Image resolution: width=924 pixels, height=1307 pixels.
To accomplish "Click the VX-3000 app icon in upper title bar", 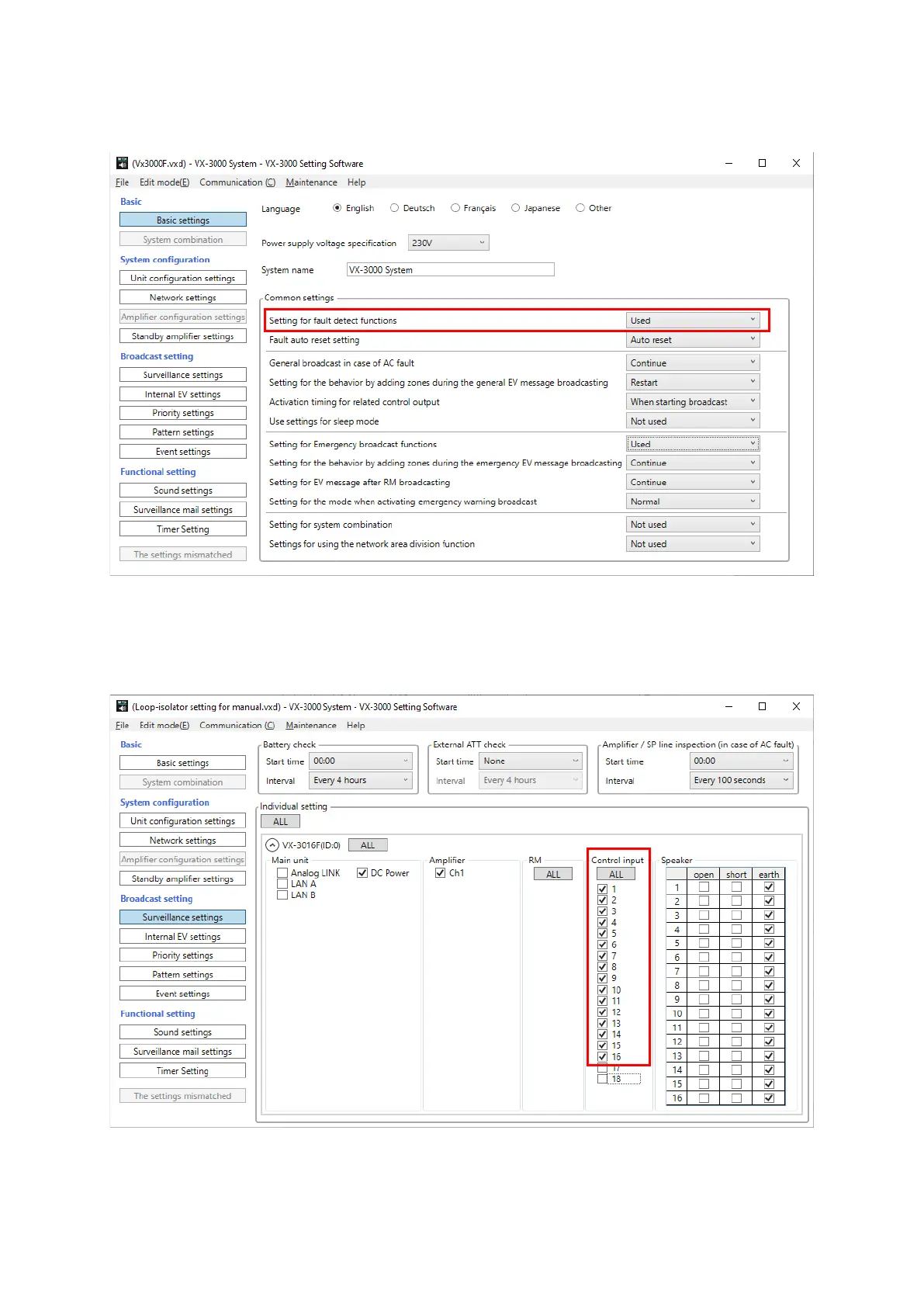I will 122,163.
